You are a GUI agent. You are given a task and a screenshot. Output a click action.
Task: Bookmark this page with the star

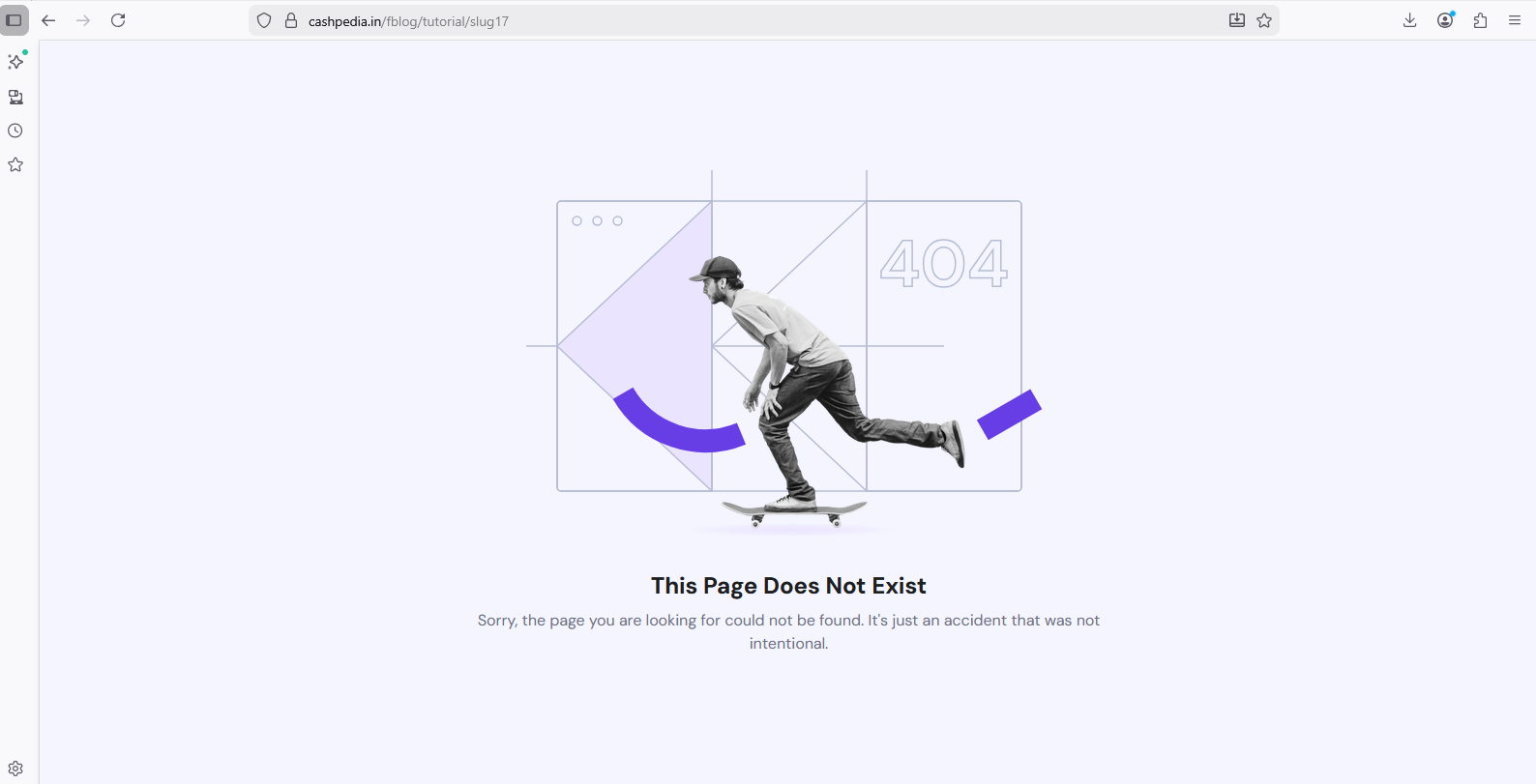coord(1264,20)
